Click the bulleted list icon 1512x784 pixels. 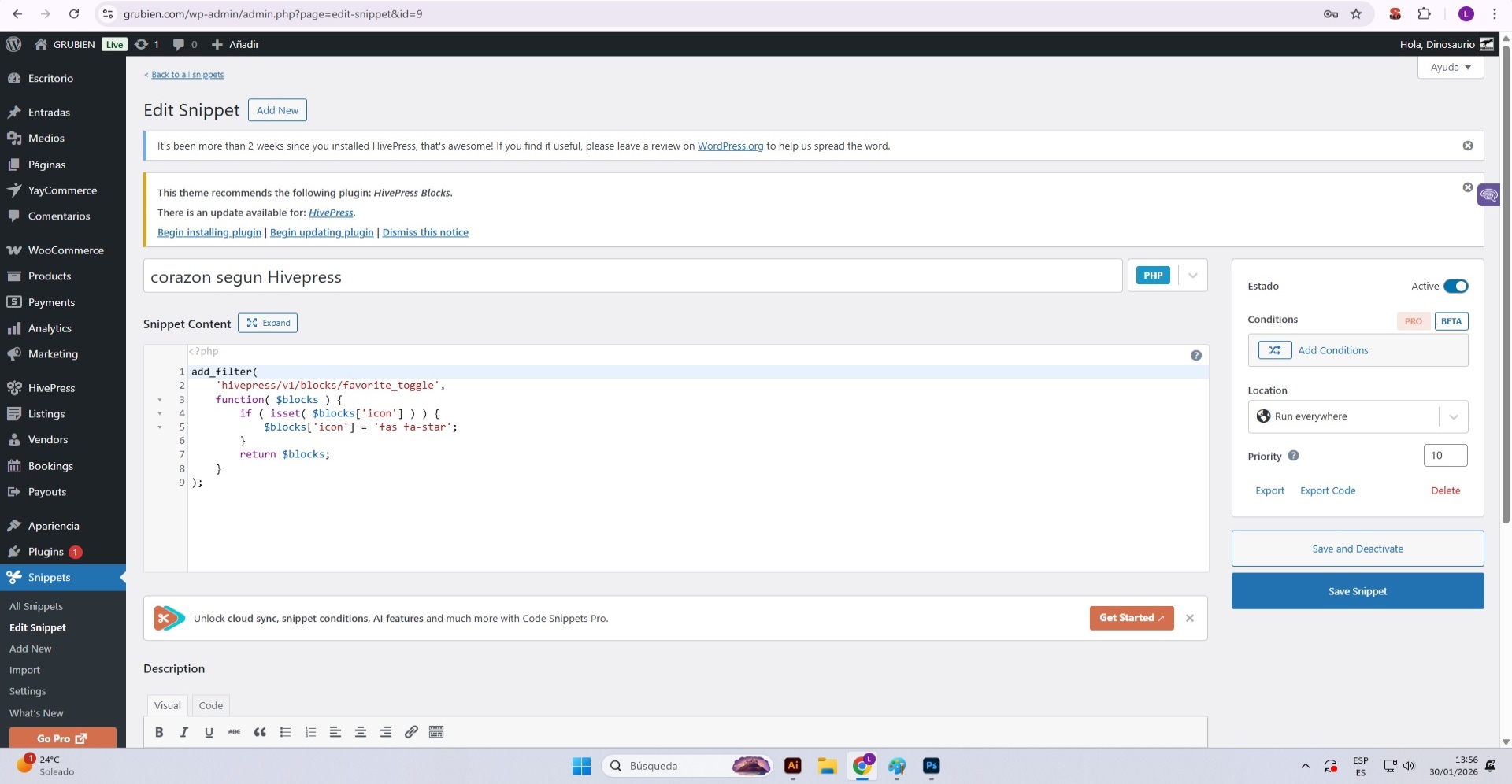click(x=285, y=732)
